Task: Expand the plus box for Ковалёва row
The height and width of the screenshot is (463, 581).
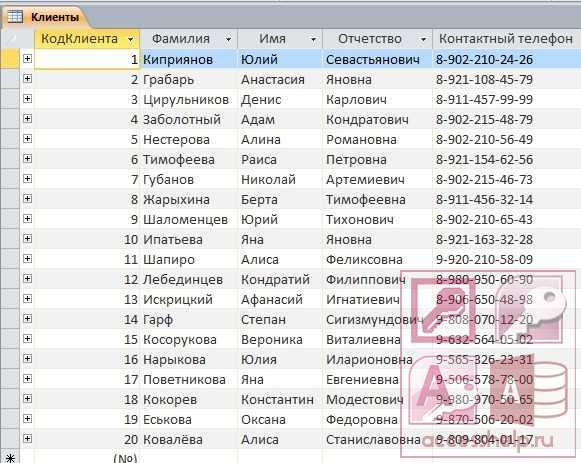Action: (x=27, y=439)
